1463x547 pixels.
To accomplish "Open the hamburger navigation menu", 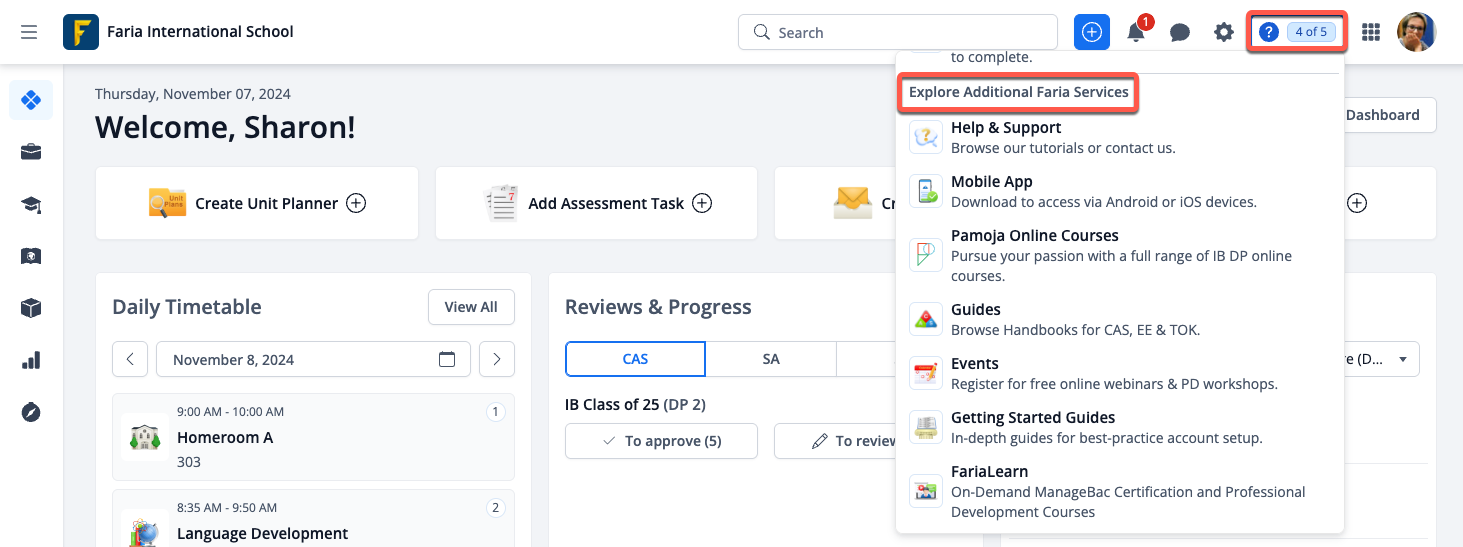I will [x=29, y=32].
